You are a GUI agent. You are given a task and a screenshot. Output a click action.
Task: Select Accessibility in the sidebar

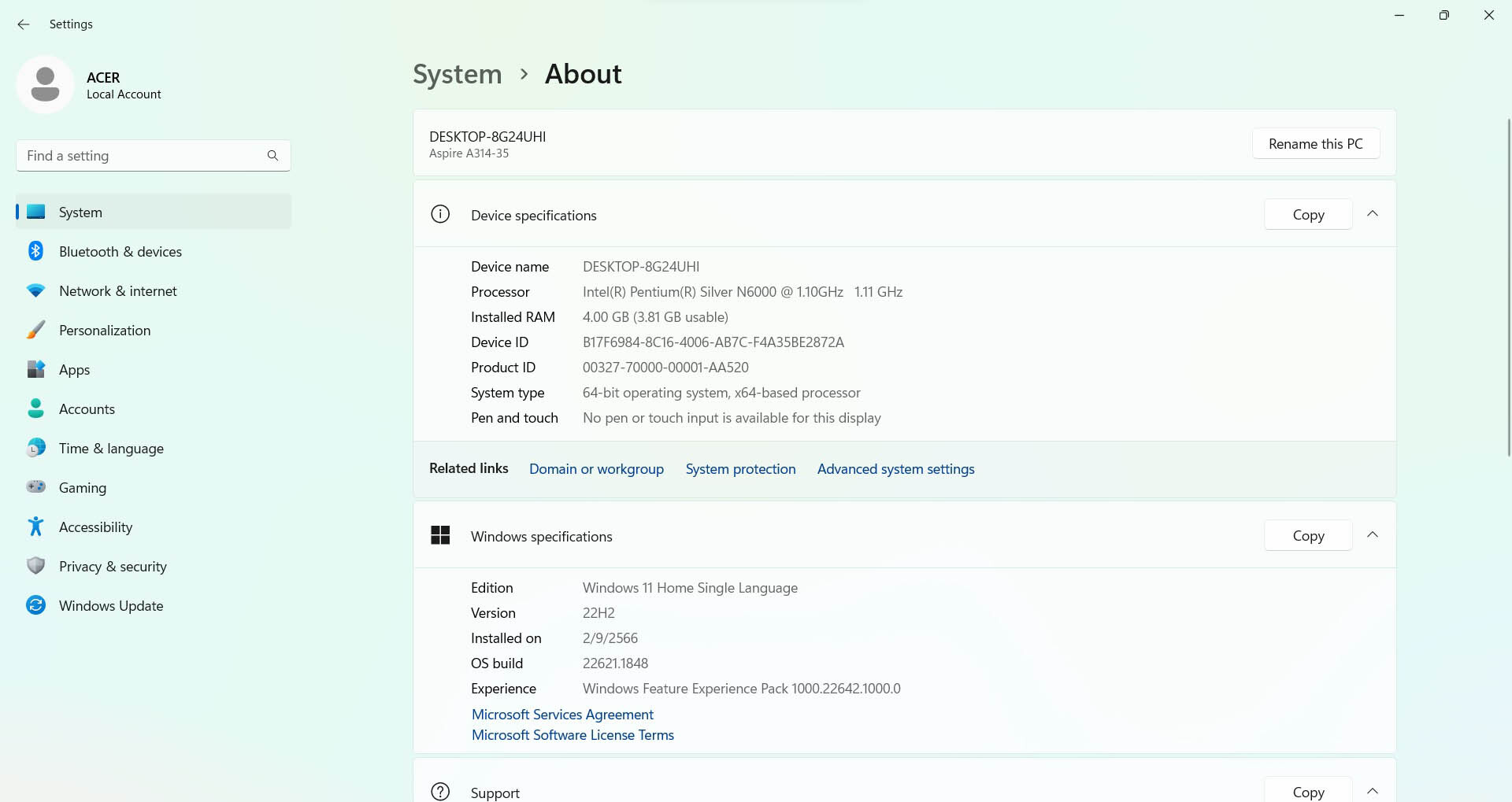(154, 527)
